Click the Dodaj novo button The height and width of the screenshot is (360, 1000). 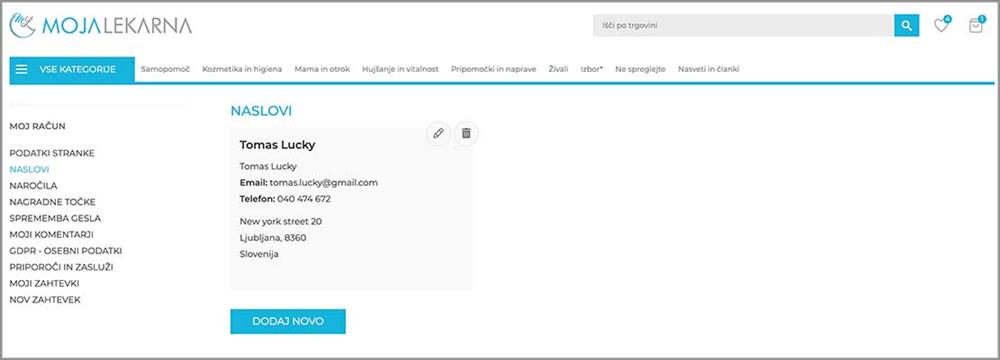(288, 321)
